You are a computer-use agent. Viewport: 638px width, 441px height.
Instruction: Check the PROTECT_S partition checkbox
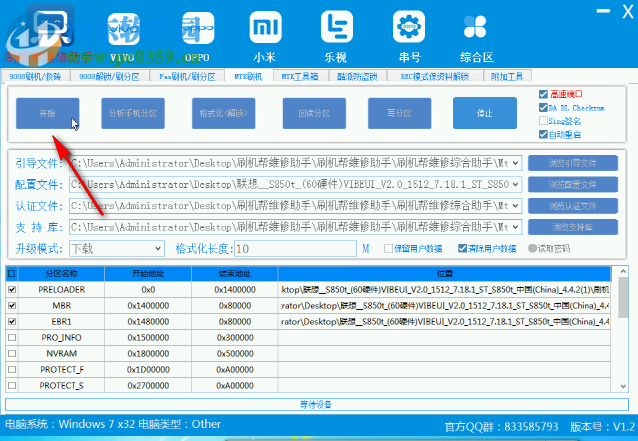click(x=12, y=385)
